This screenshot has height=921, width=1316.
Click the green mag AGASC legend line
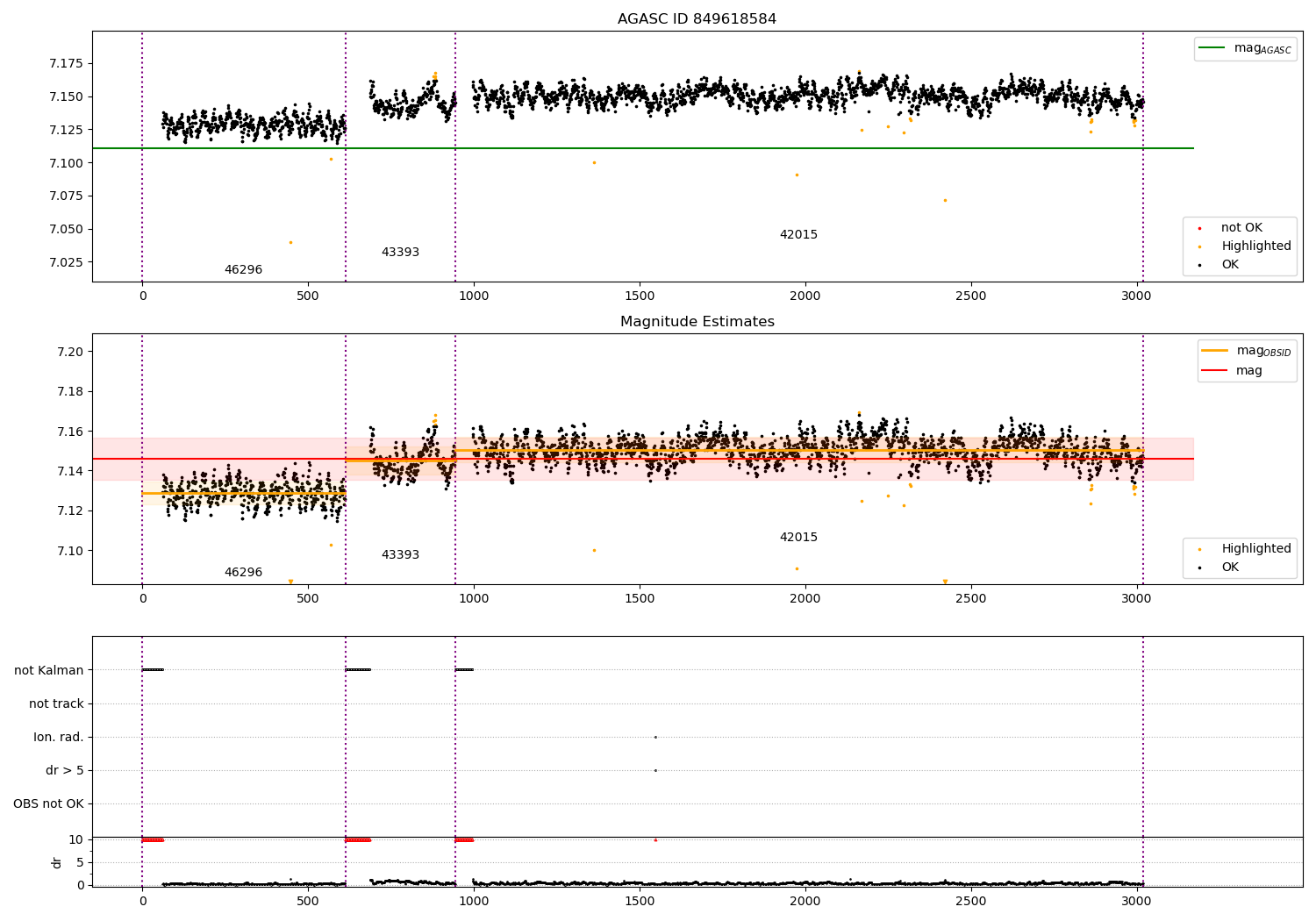coord(1212,48)
